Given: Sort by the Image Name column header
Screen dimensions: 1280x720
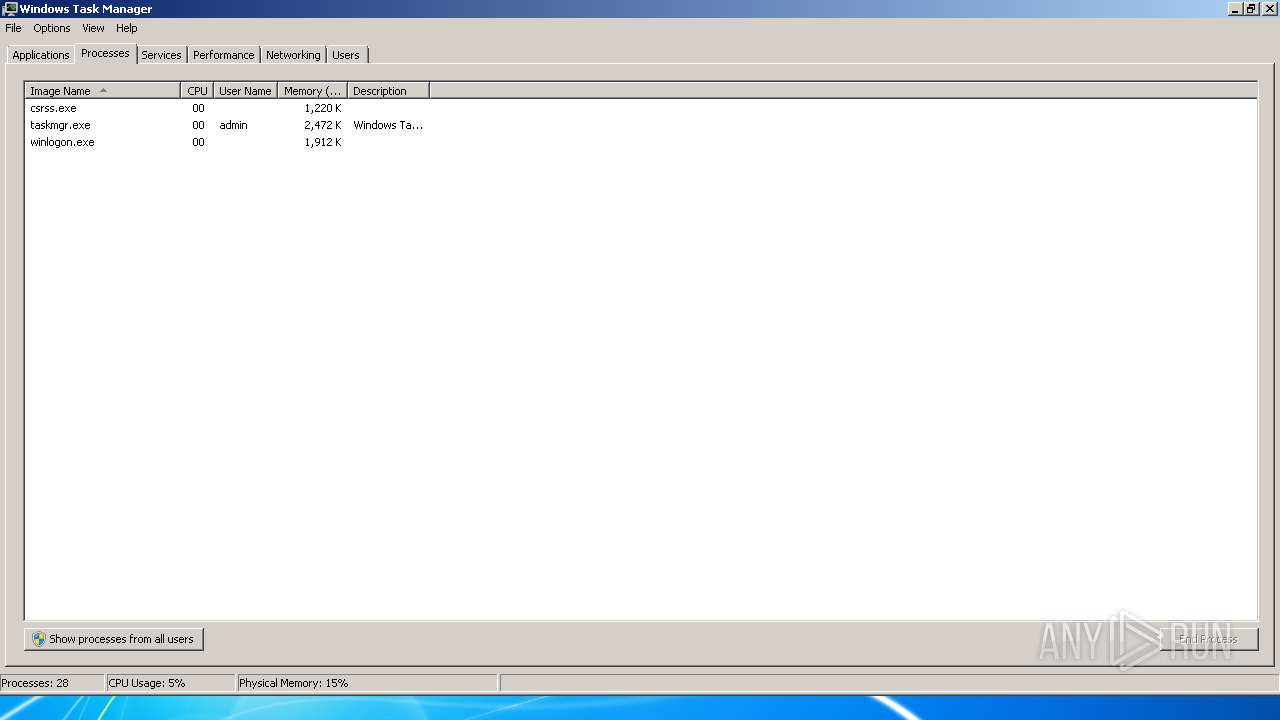Looking at the screenshot, I should (x=103, y=91).
